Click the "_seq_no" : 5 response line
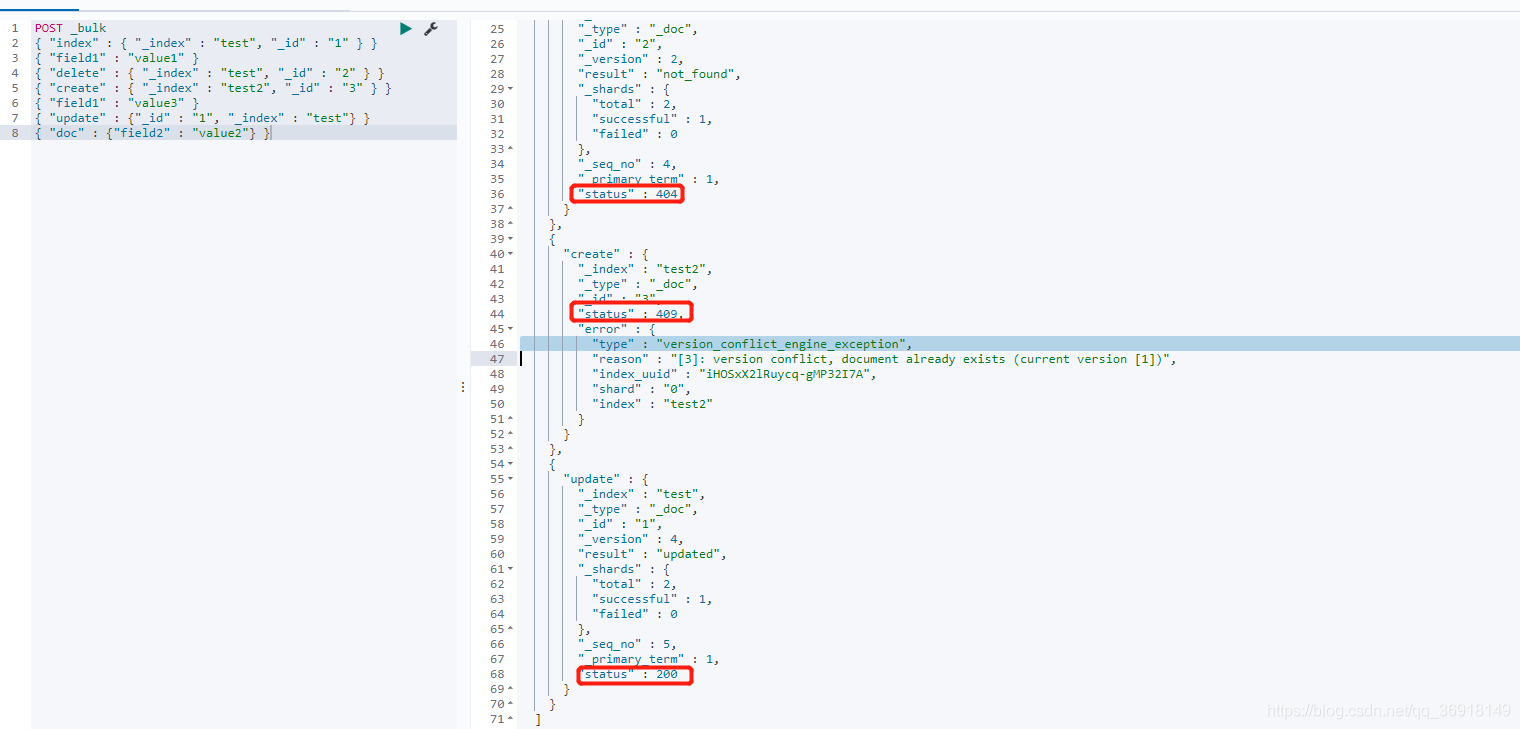Viewport: 1520px width, 729px height. pyautogui.click(x=627, y=644)
